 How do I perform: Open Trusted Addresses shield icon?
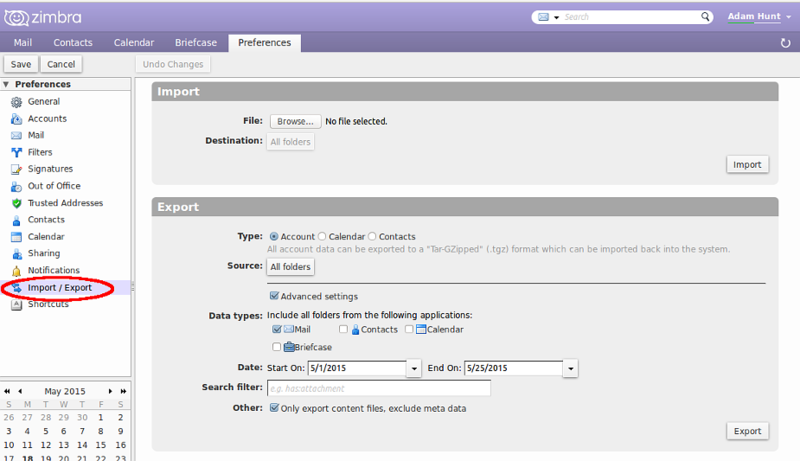pos(16,203)
